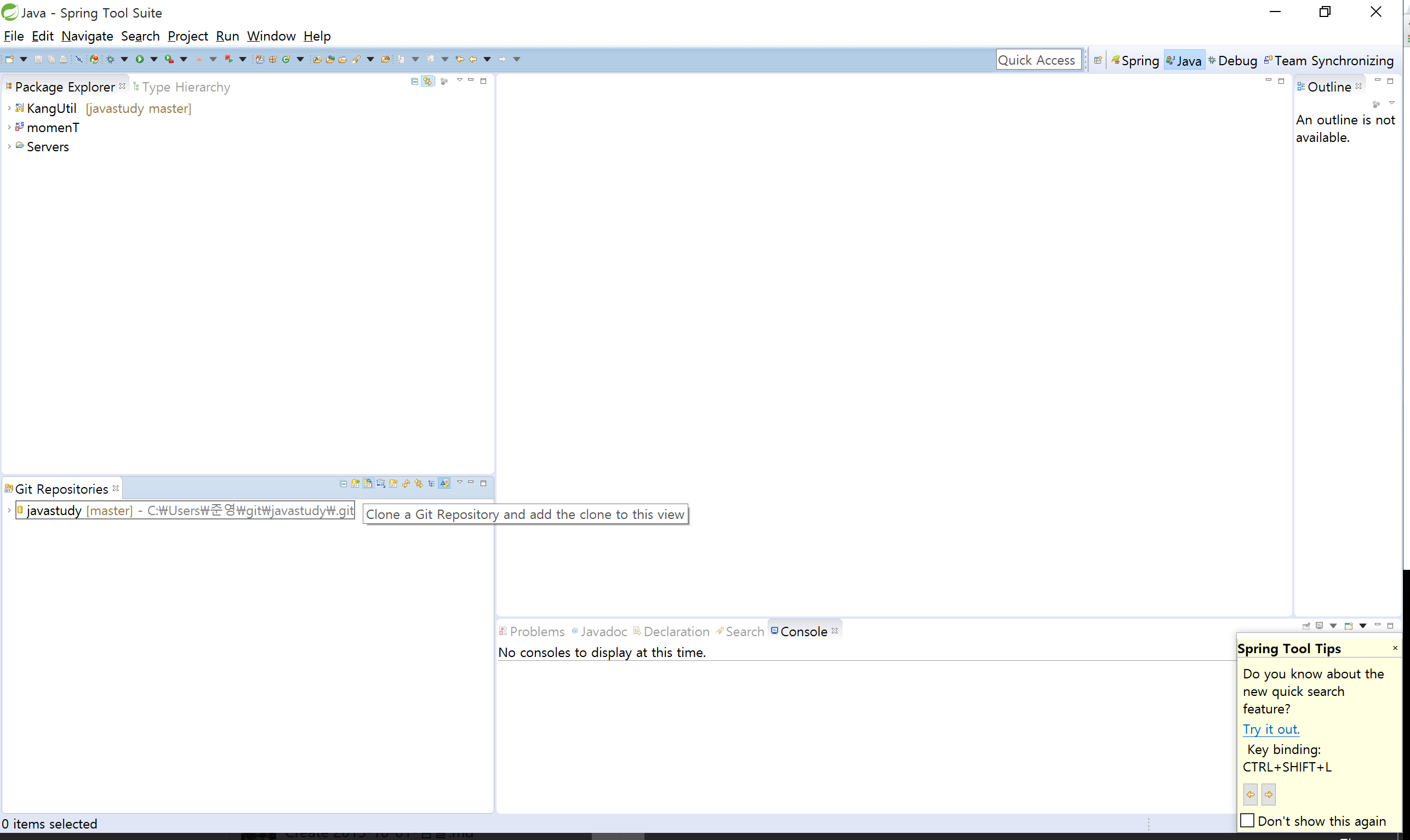Close the Spring Tool Tips popup
1410x840 pixels.
1395,648
